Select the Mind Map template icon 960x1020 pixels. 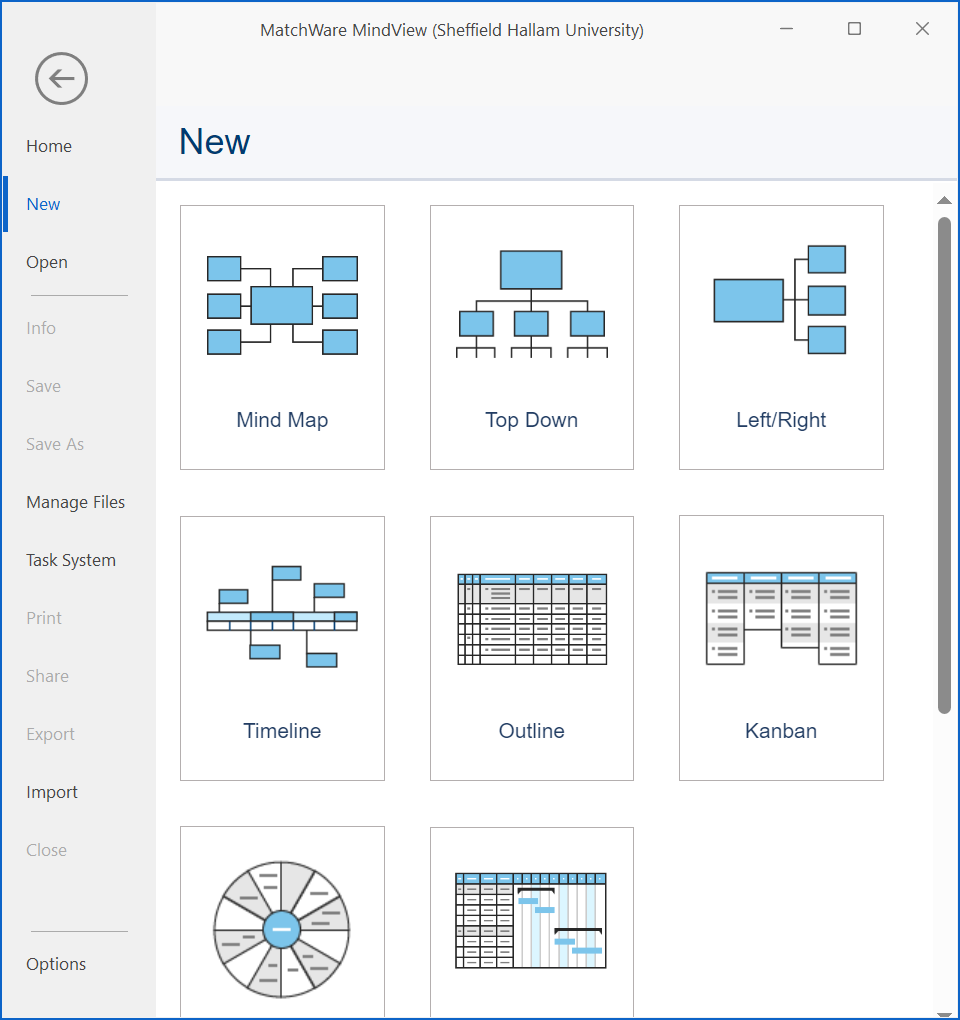(282, 305)
